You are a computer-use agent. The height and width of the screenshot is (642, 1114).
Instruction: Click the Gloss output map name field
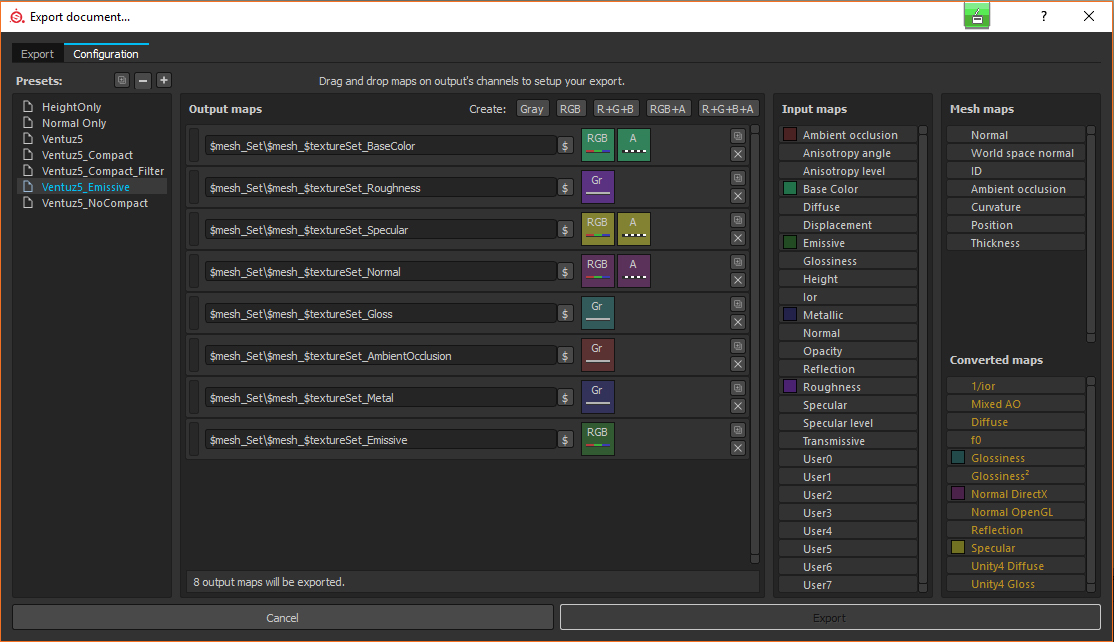click(x=381, y=314)
